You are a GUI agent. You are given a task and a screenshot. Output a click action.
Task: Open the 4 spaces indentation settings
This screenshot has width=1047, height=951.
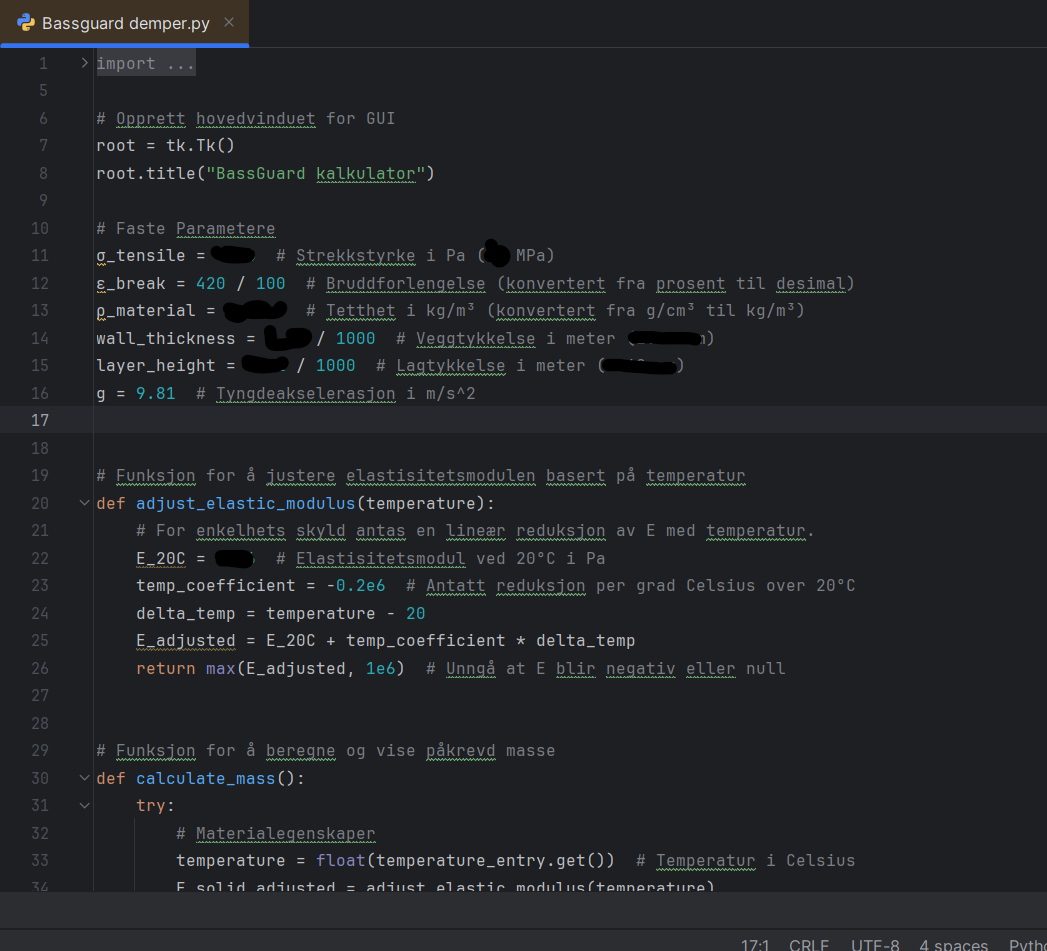[x=953, y=945]
